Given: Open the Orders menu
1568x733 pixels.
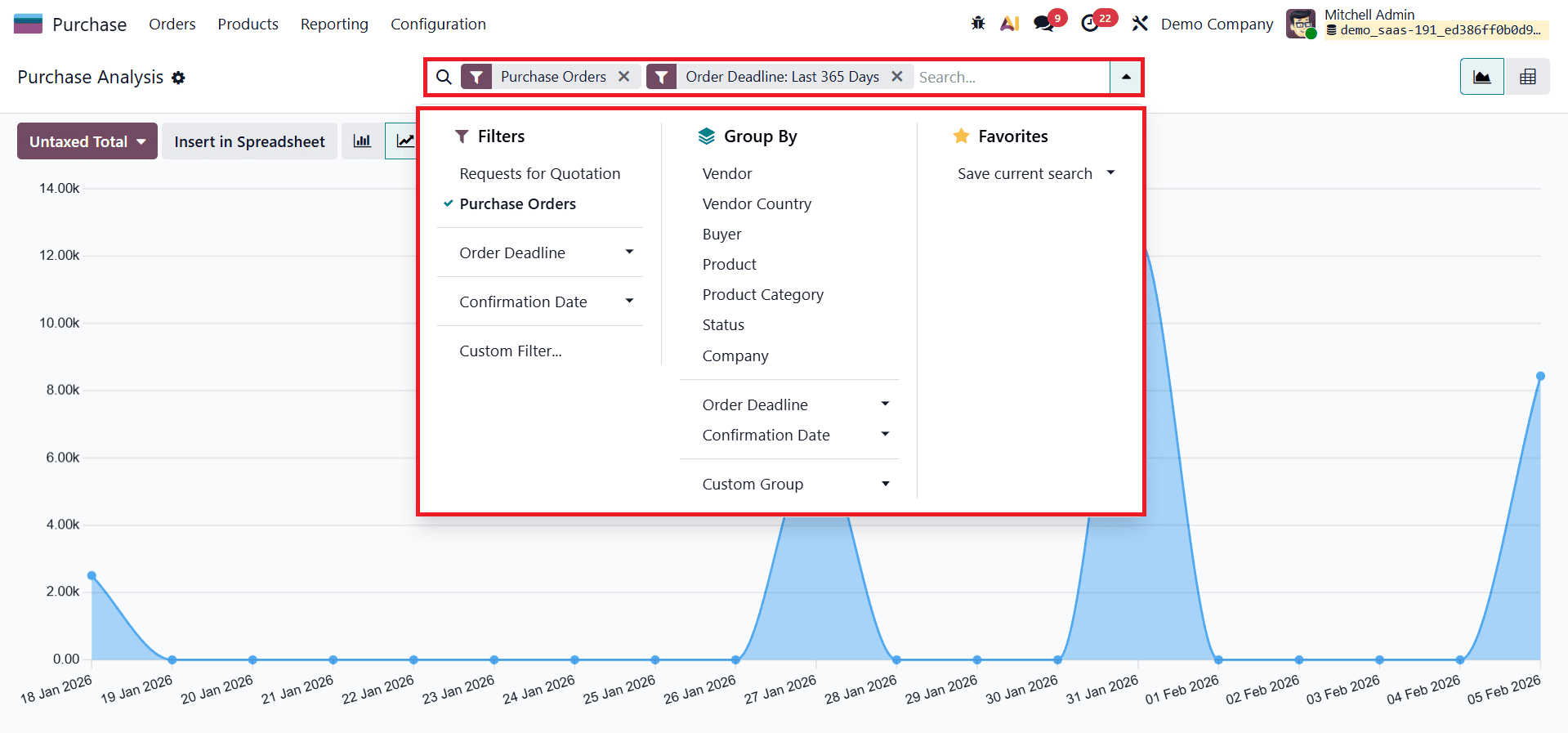Looking at the screenshot, I should tap(172, 24).
